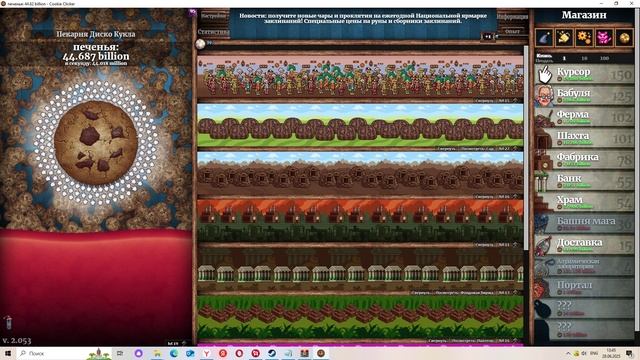
Task: Set purchase amount to 100
Action: point(604,58)
